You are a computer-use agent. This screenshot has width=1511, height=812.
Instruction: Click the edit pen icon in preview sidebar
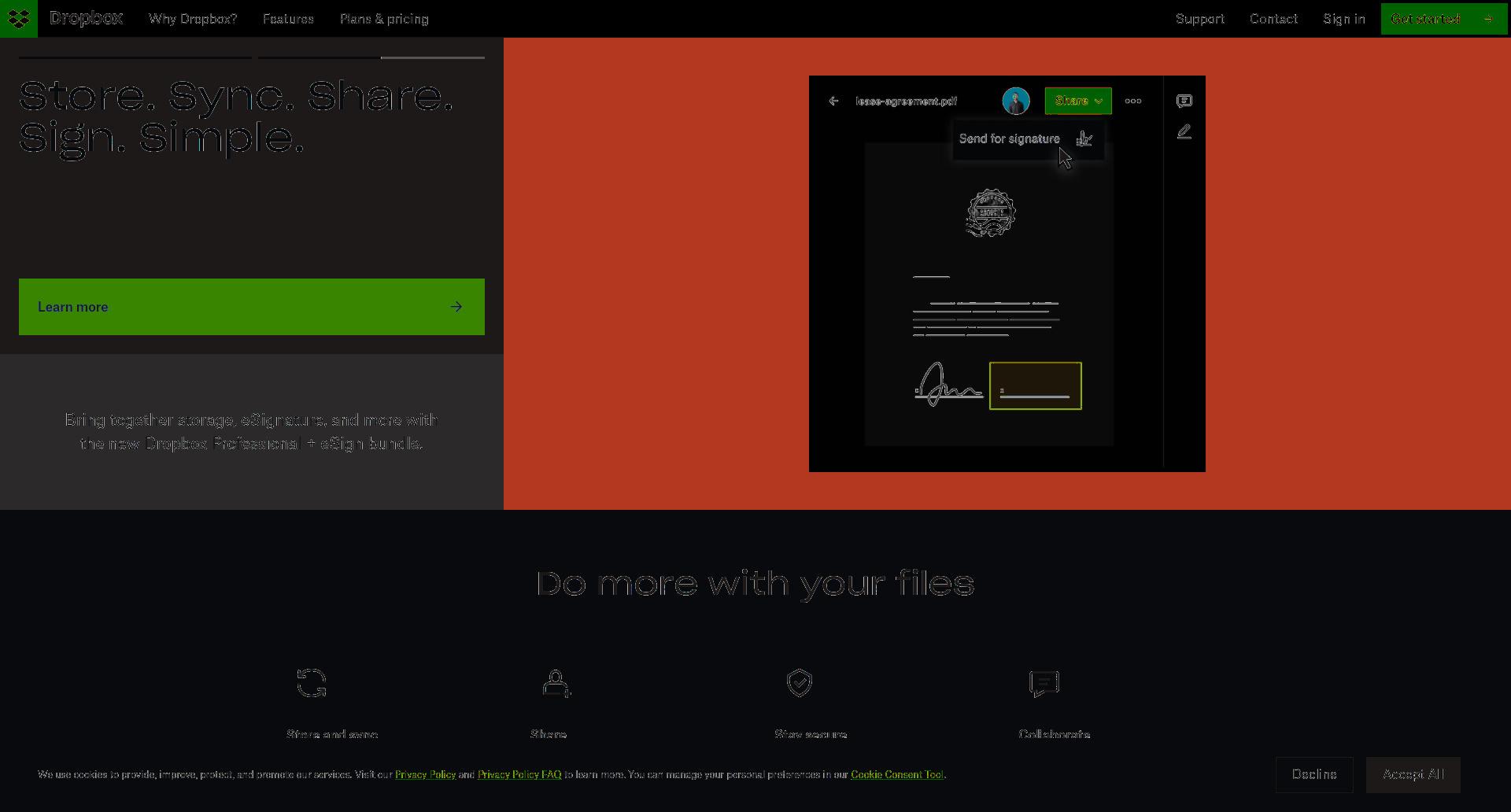pos(1184,131)
